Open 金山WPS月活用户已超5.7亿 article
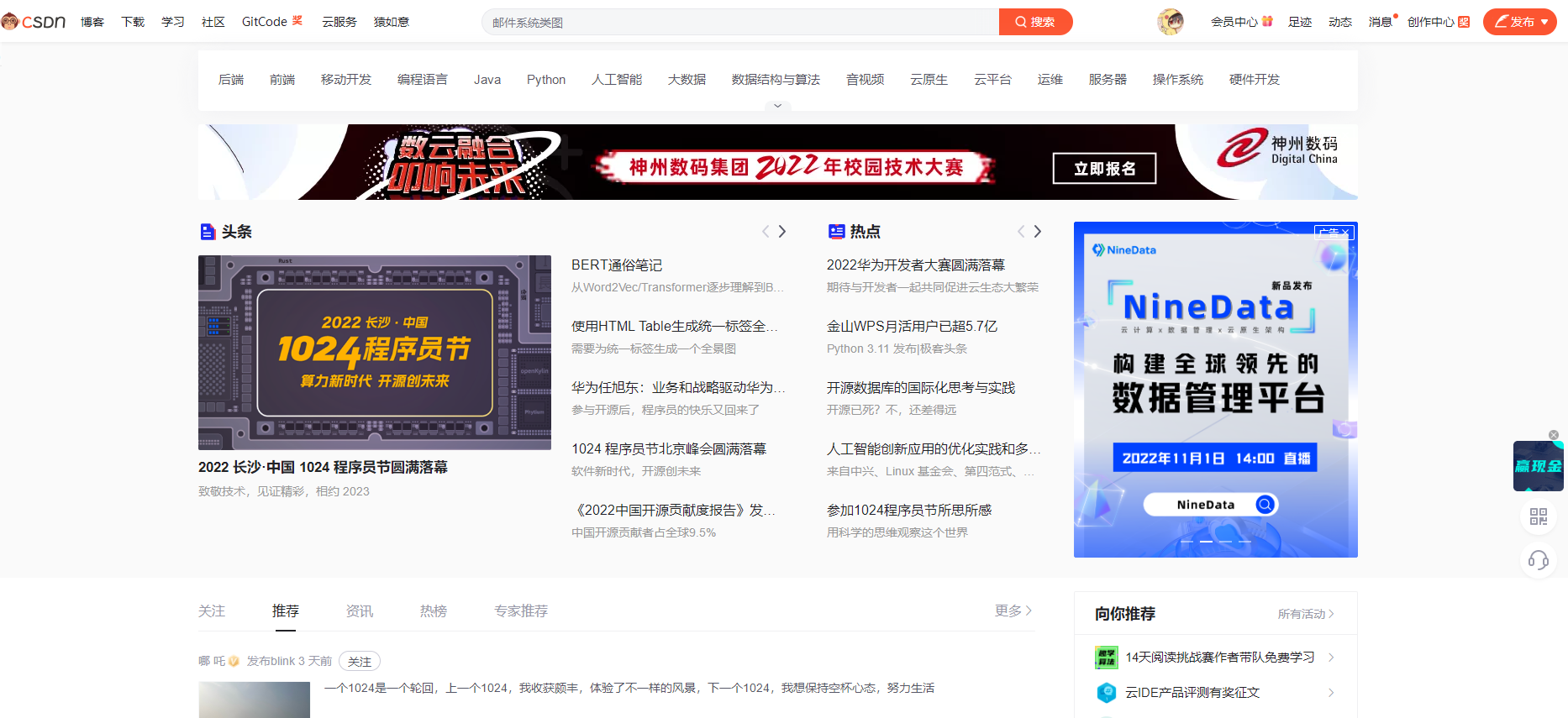 click(x=913, y=327)
